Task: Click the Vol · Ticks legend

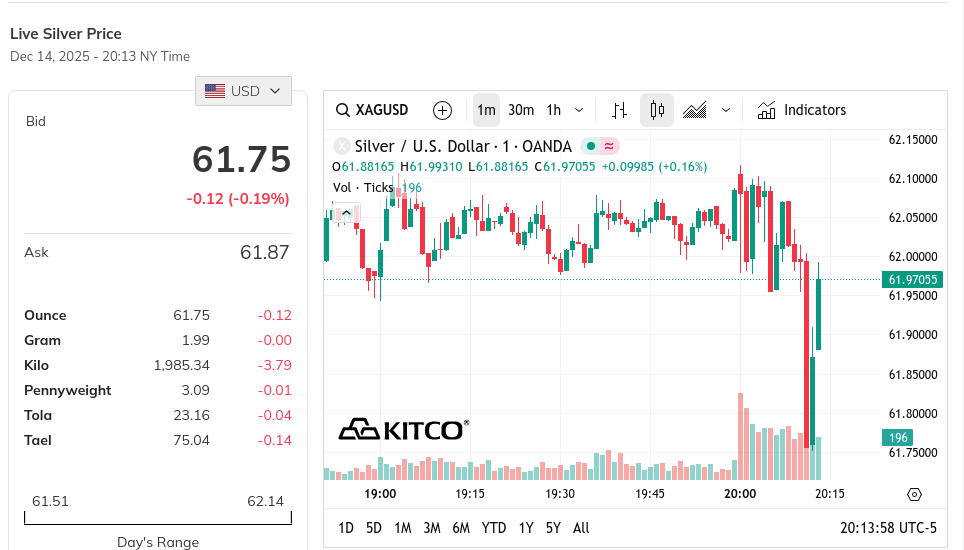Action: pyautogui.click(x=363, y=187)
